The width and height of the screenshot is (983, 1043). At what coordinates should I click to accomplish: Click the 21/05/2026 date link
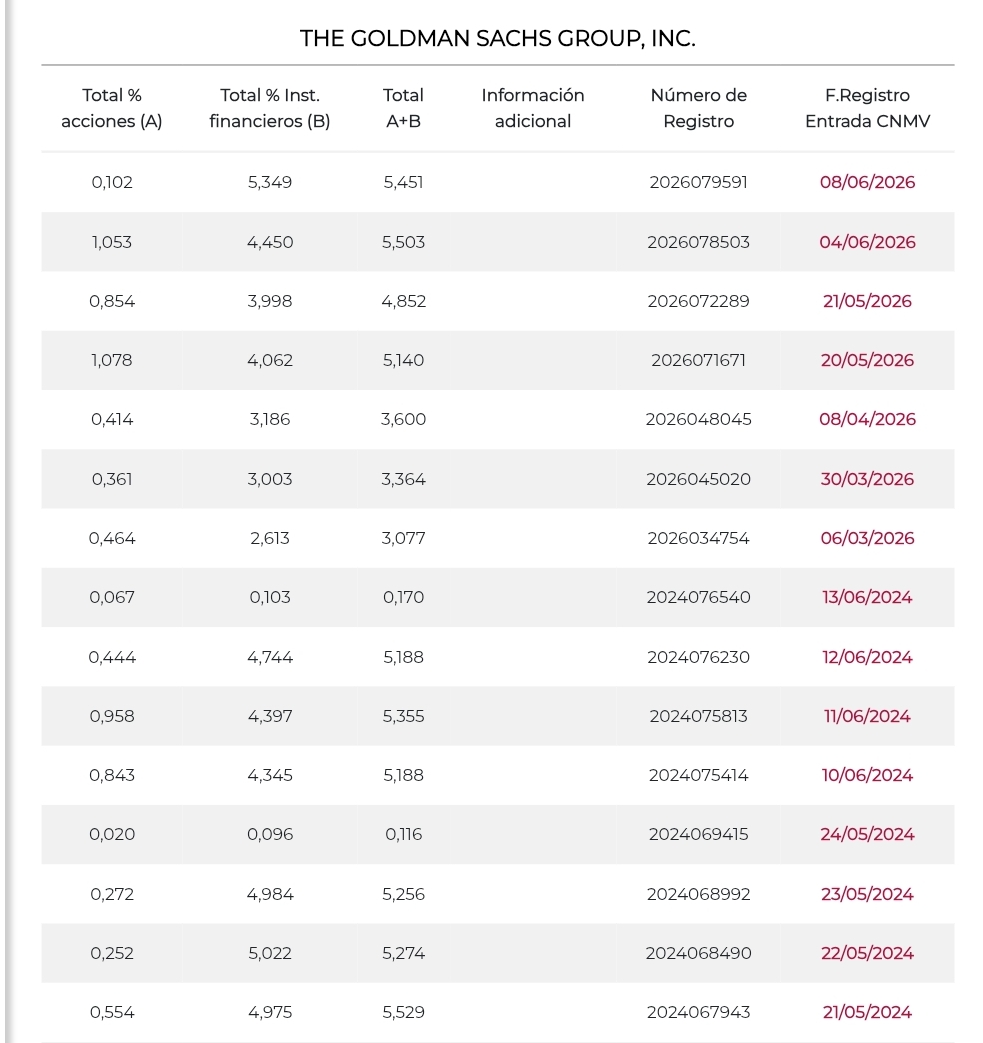click(867, 301)
